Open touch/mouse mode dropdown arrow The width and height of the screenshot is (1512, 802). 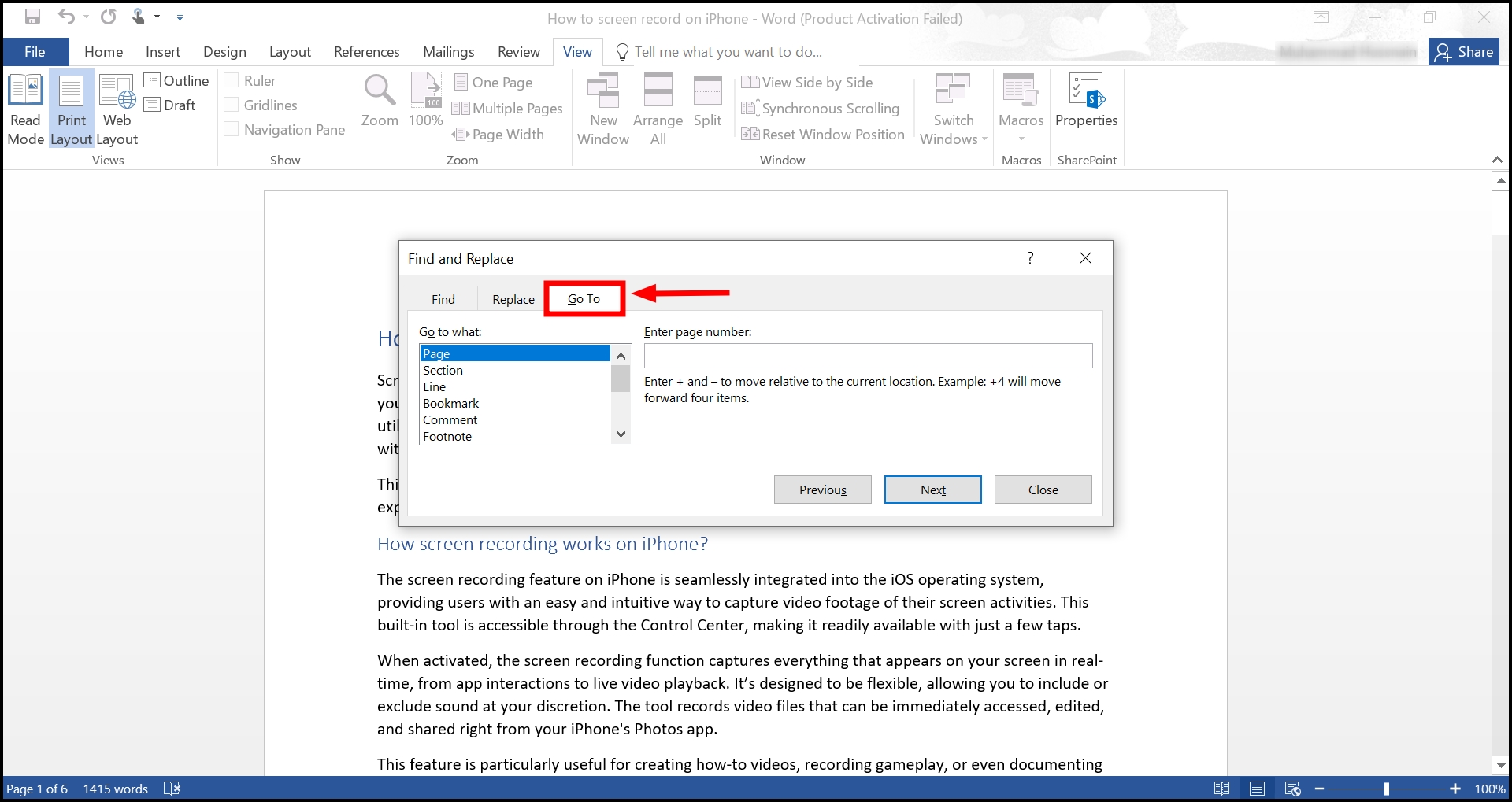pos(157,17)
